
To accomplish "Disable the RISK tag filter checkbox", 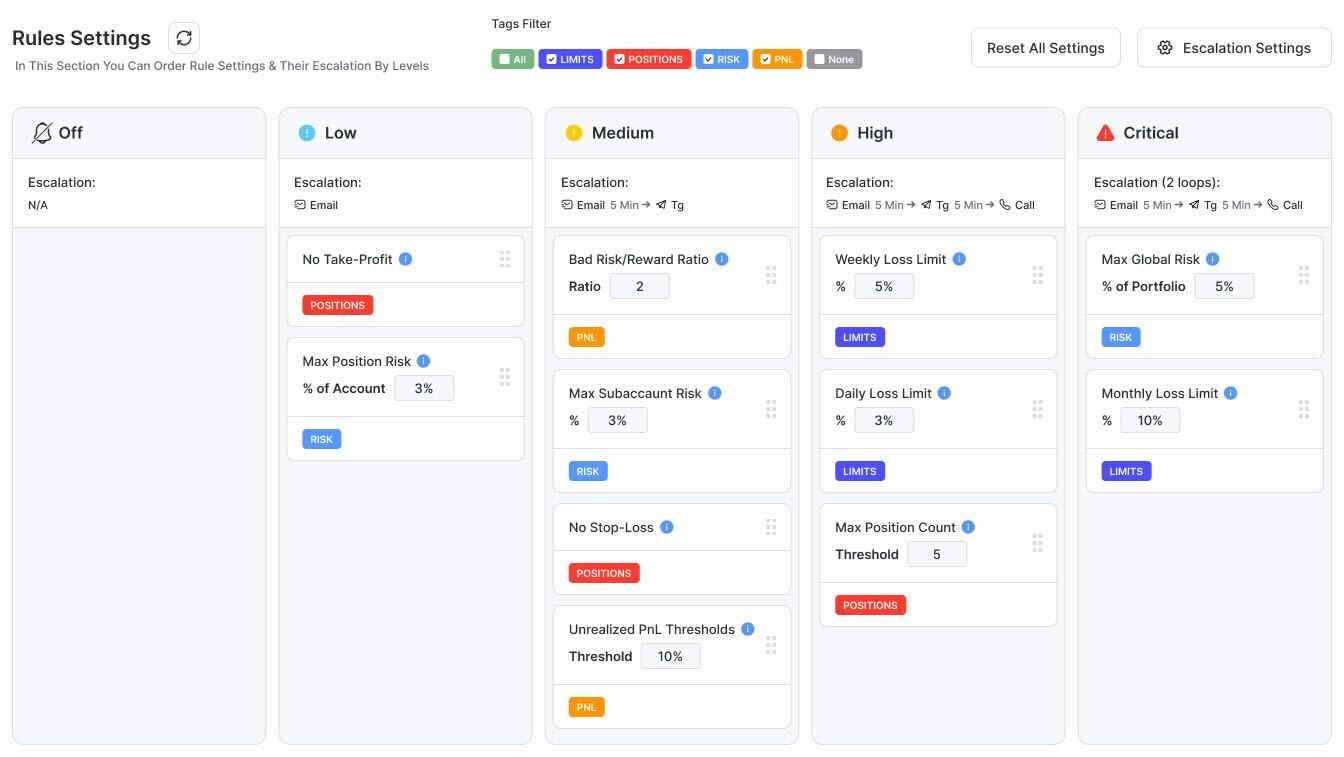I will point(708,59).
